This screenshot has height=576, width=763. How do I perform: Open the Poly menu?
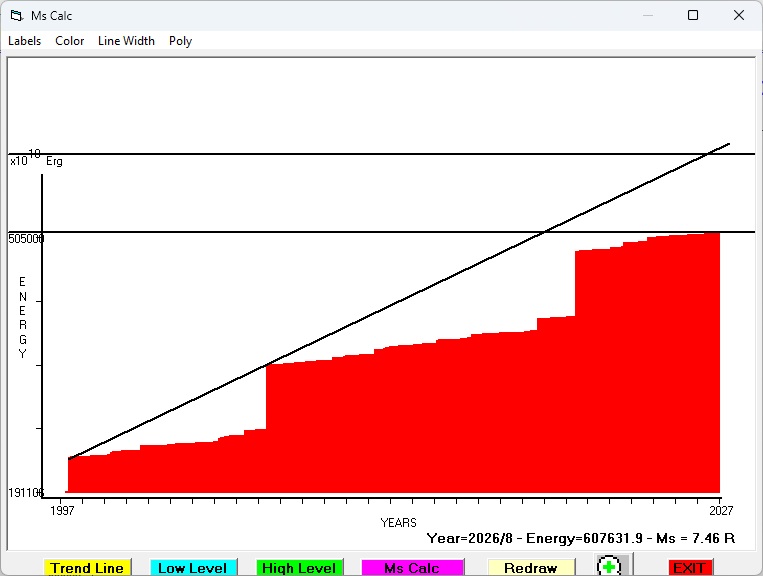click(181, 41)
